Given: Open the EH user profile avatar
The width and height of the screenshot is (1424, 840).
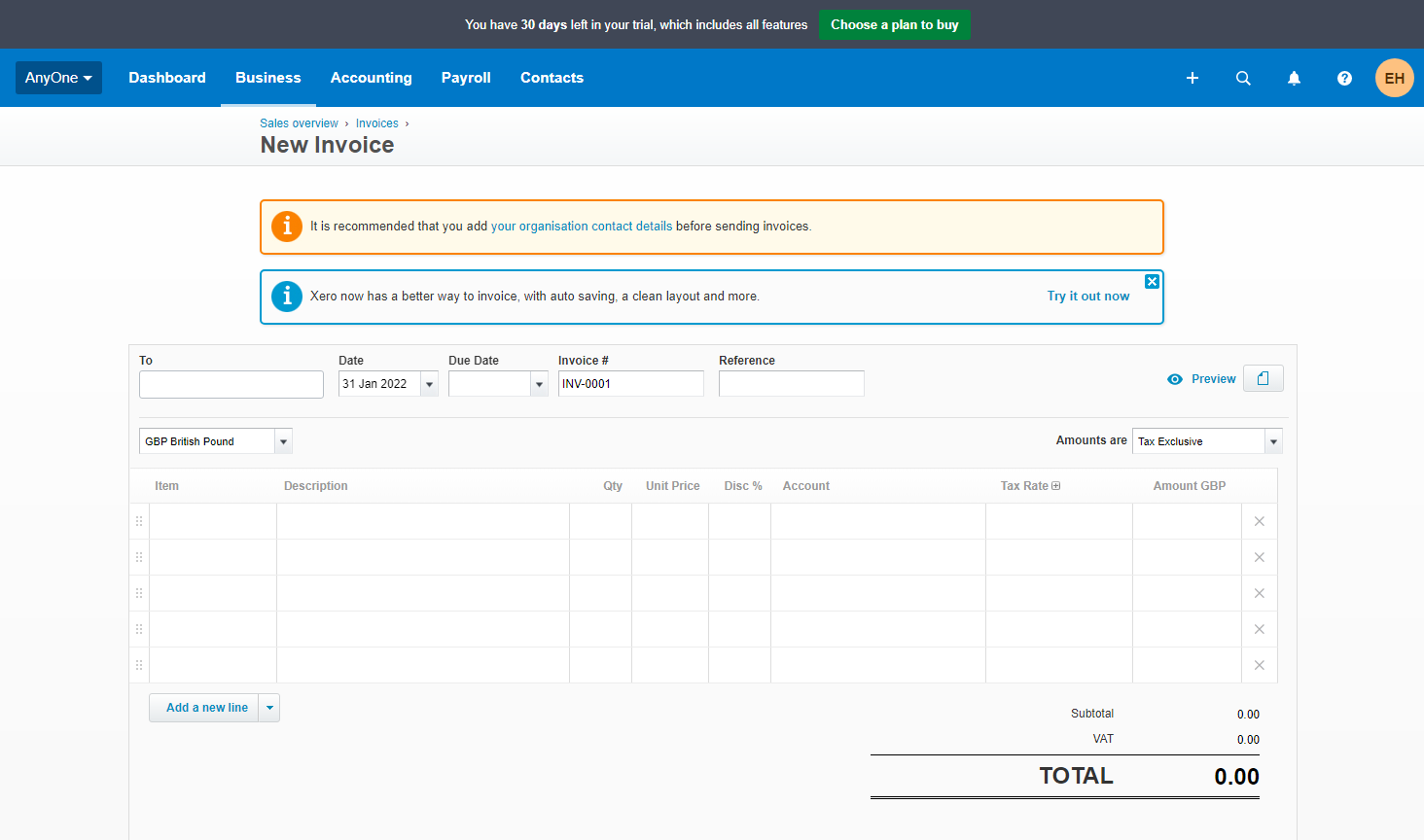Looking at the screenshot, I should click(x=1394, y=78).
